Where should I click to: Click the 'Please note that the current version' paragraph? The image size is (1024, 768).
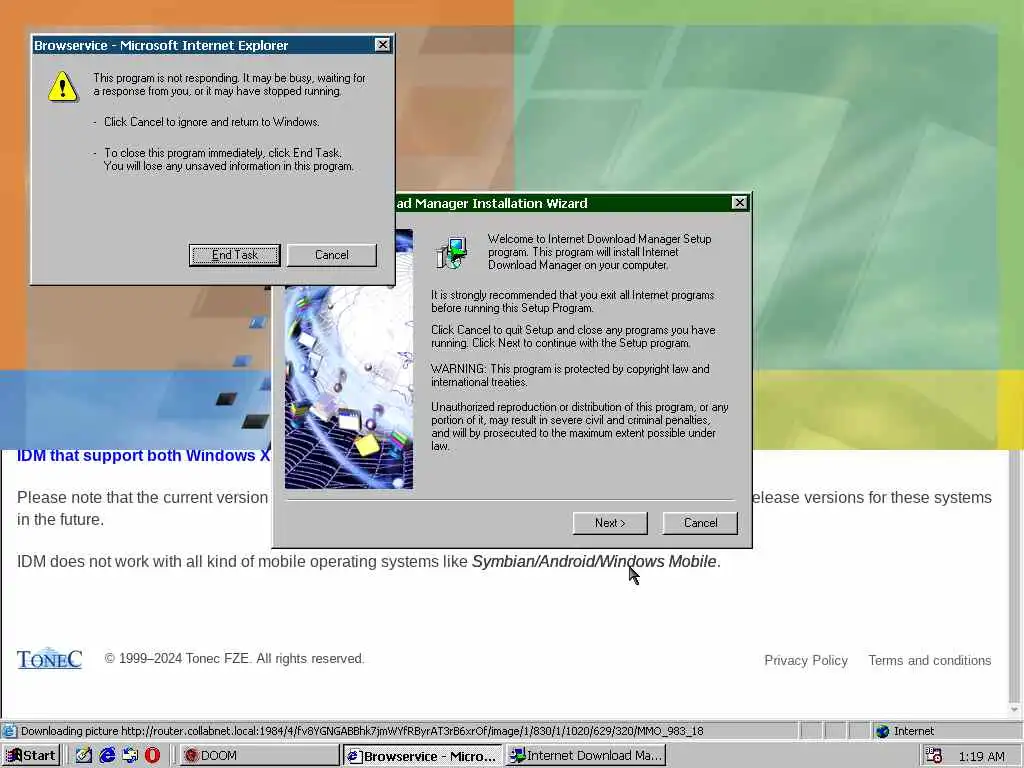click(142, 508)
